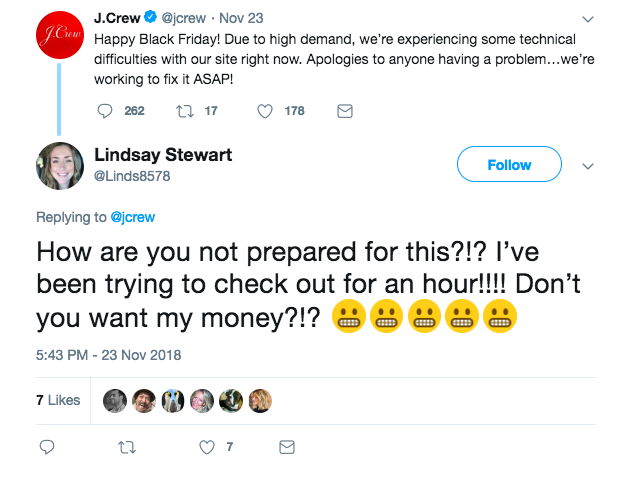Open the @Linds8578 handle
The image size is (632, 482).
pos(132,176)
